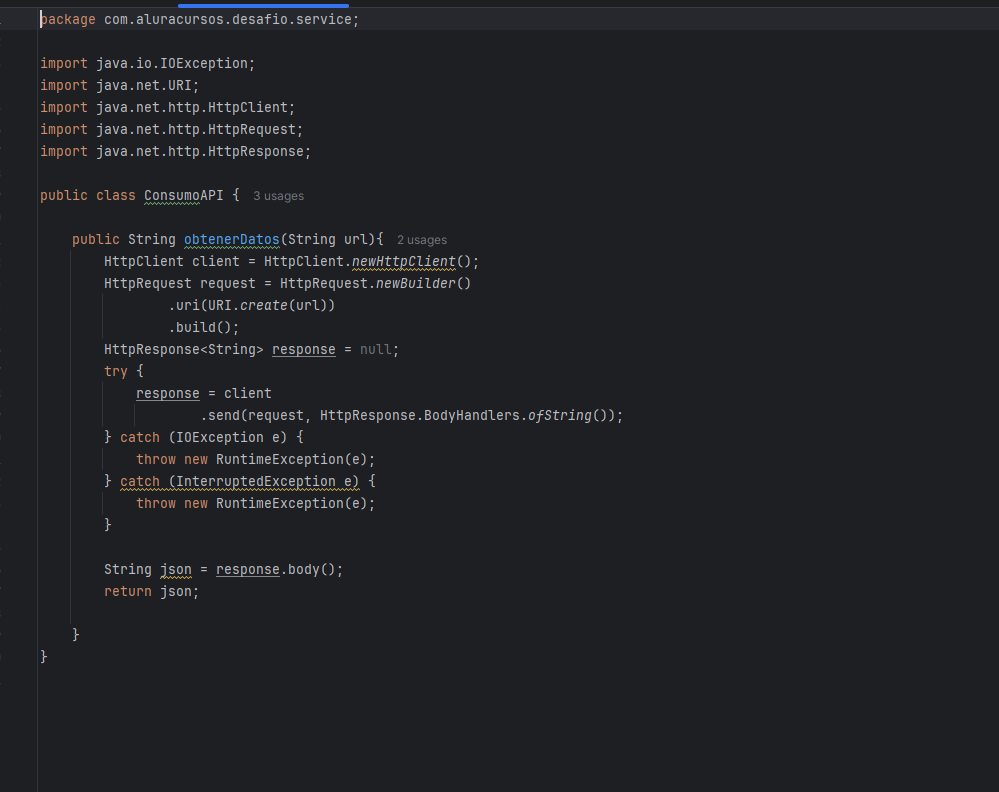The height and width of the screenshot is (792, 999).
Task: Click the obtenerDatos method name
Action: [232, 240]
